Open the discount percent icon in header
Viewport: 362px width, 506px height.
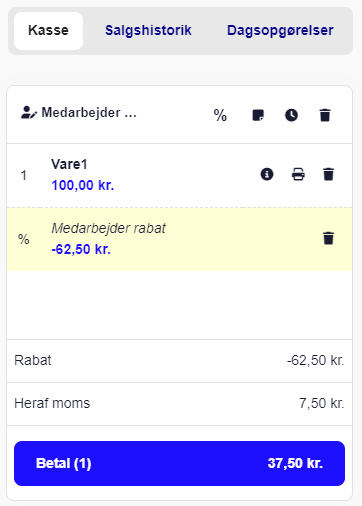[220, 115]
